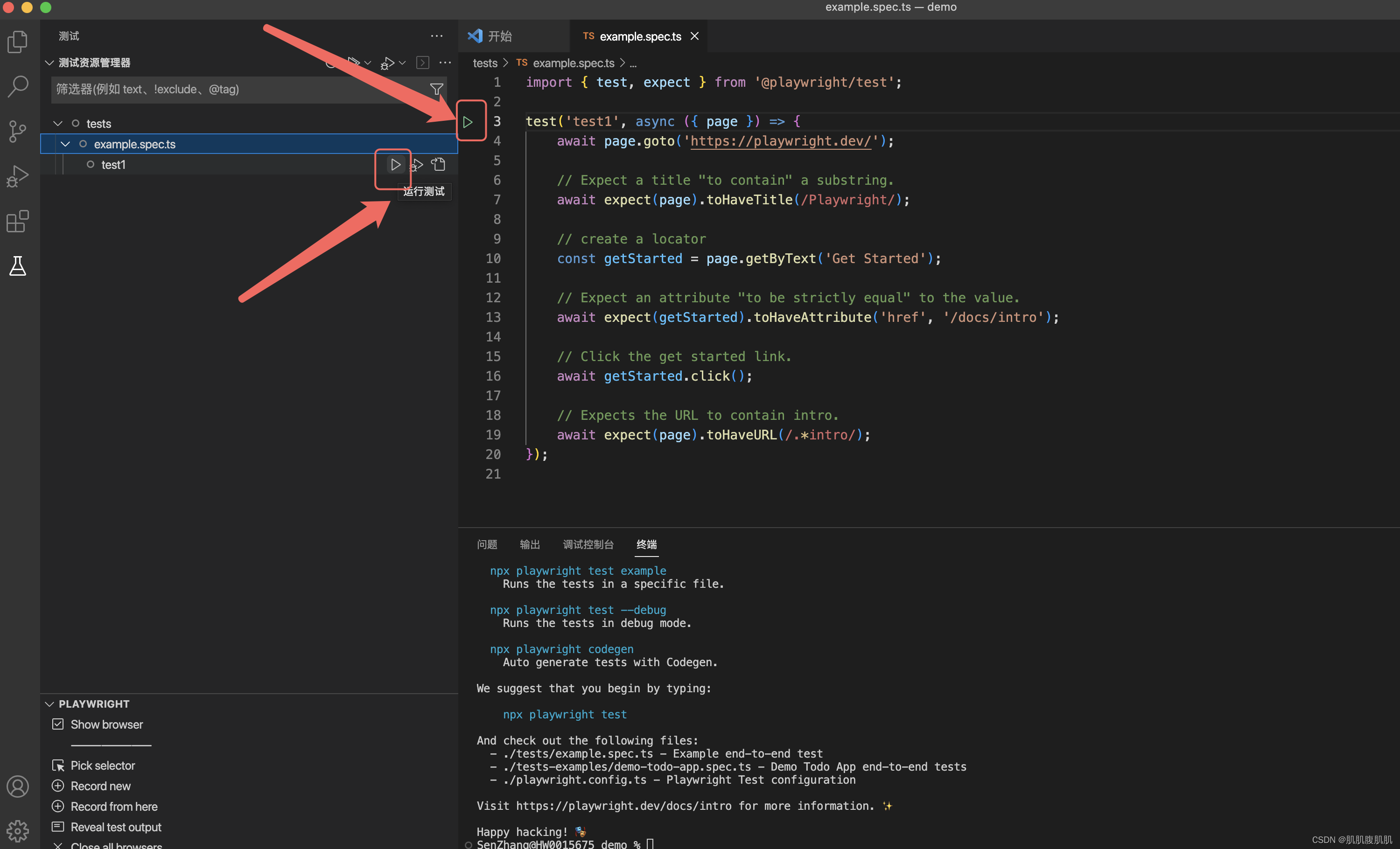The image size is (1400, 849).
Task: Click Reveal test output label
Action: tap(116, 827)
